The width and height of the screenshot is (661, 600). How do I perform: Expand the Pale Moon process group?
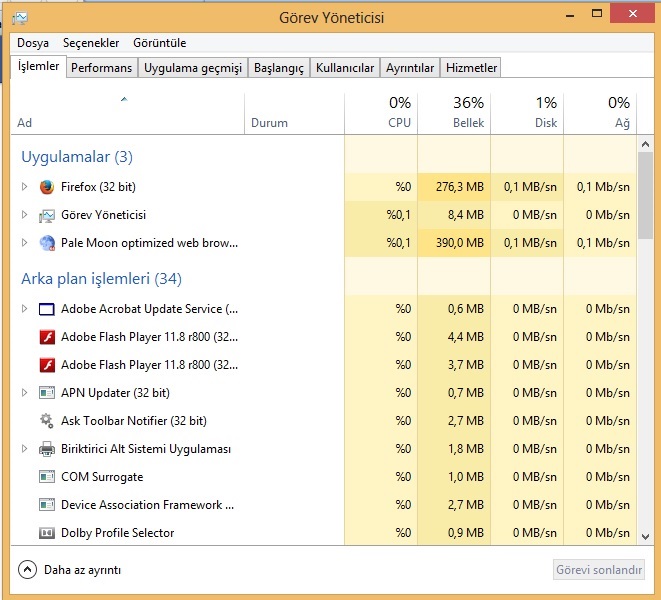point(24,242)
